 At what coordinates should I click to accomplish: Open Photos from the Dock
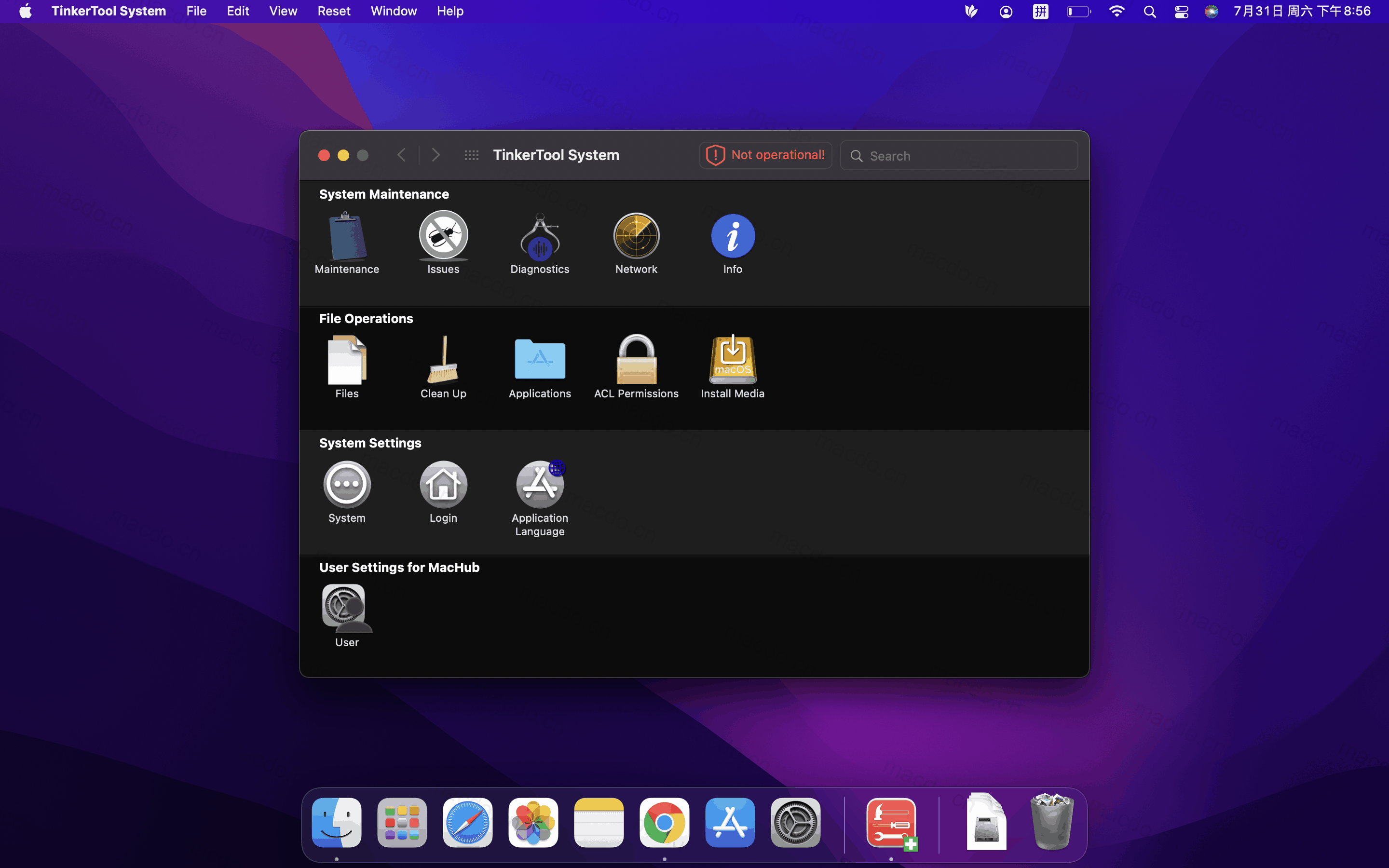click(533, 822)
